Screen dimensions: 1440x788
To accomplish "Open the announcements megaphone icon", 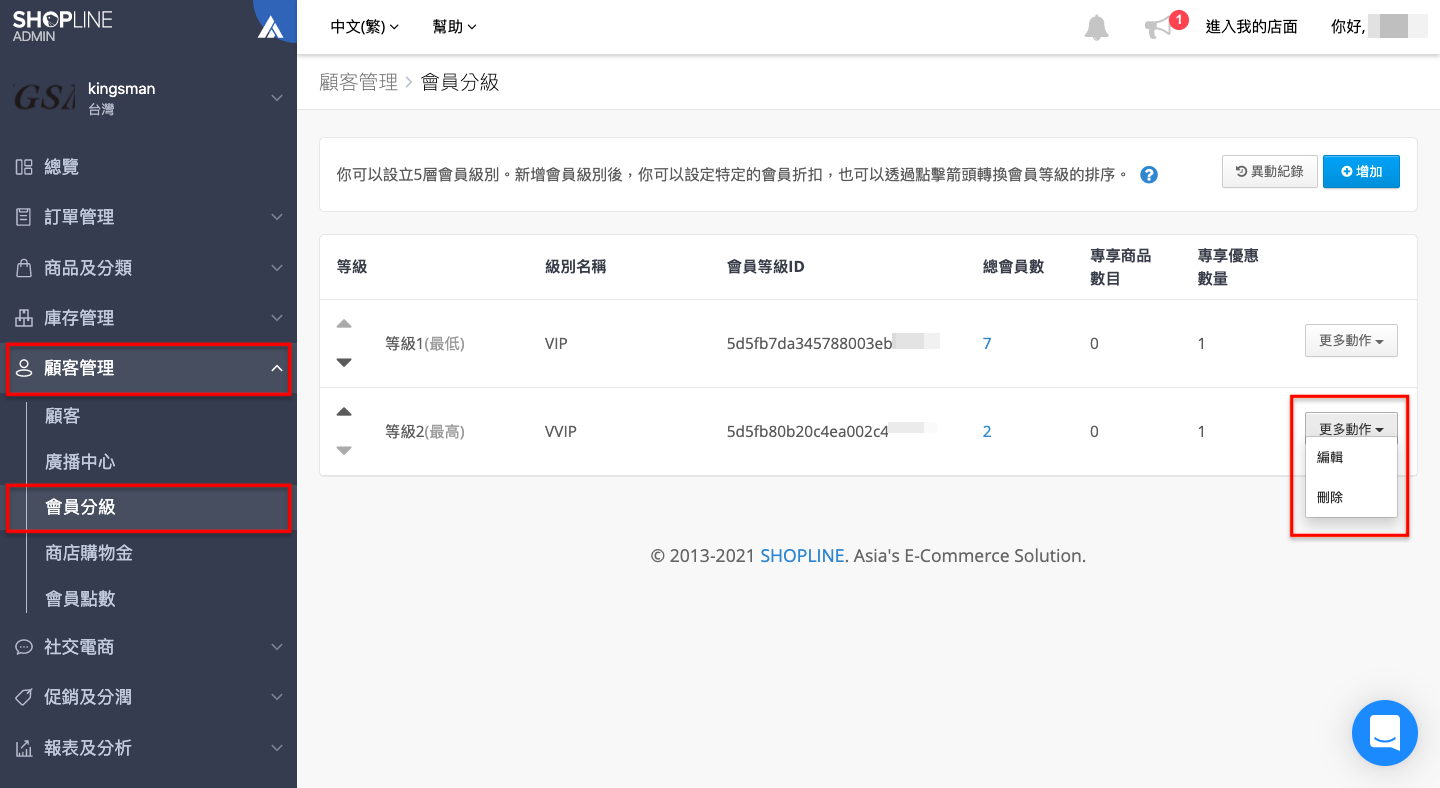I will [x=1160, y=27].
